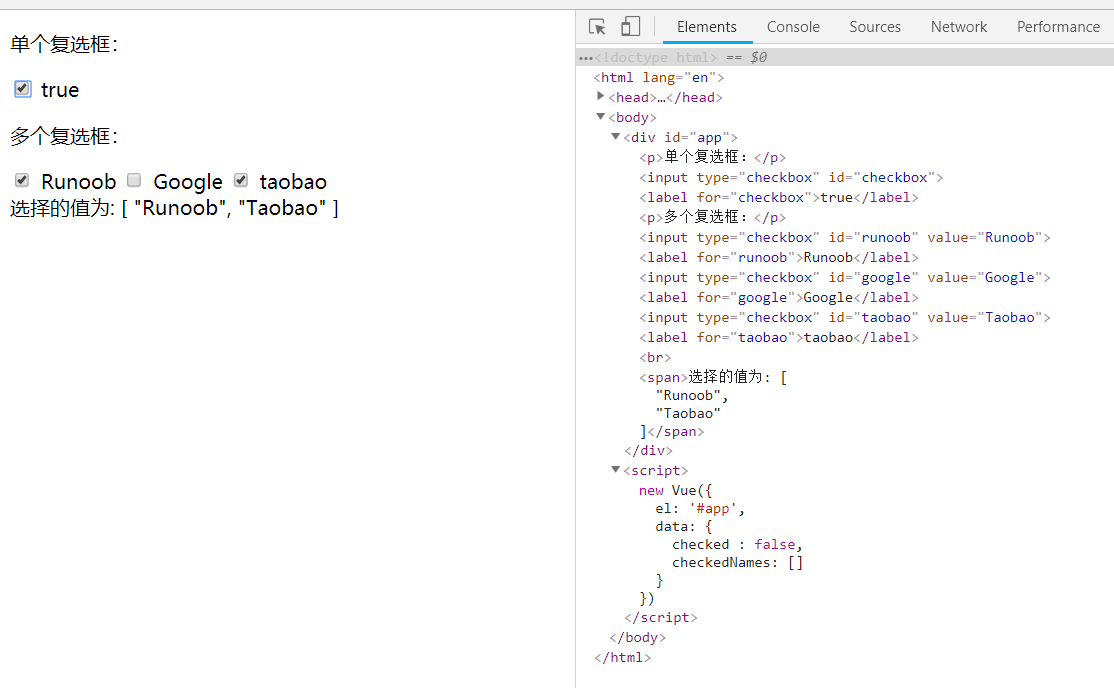Screen dimensions: 1114x688
Task: Click the 'Runoob' label text on page
Action: (79, 181)
